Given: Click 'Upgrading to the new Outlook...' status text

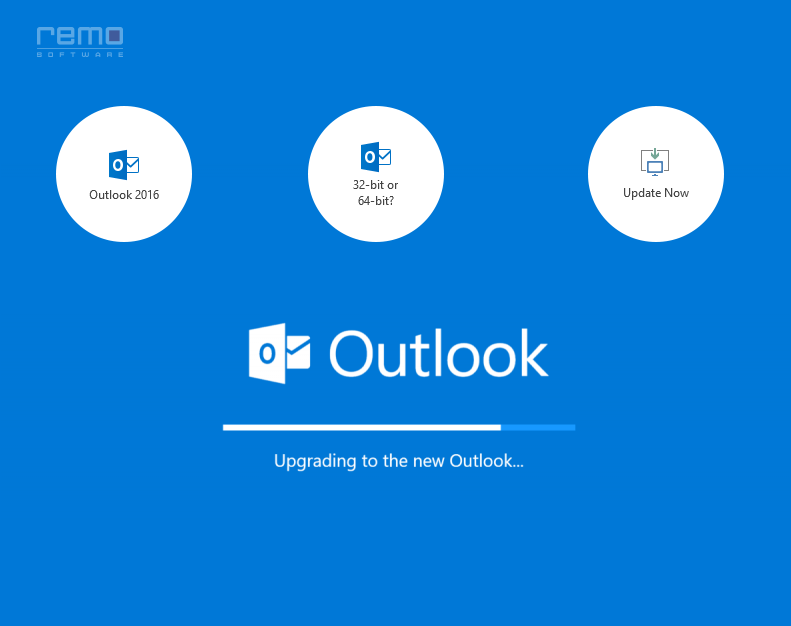Looking at the screenshot, I should point(399,461).
